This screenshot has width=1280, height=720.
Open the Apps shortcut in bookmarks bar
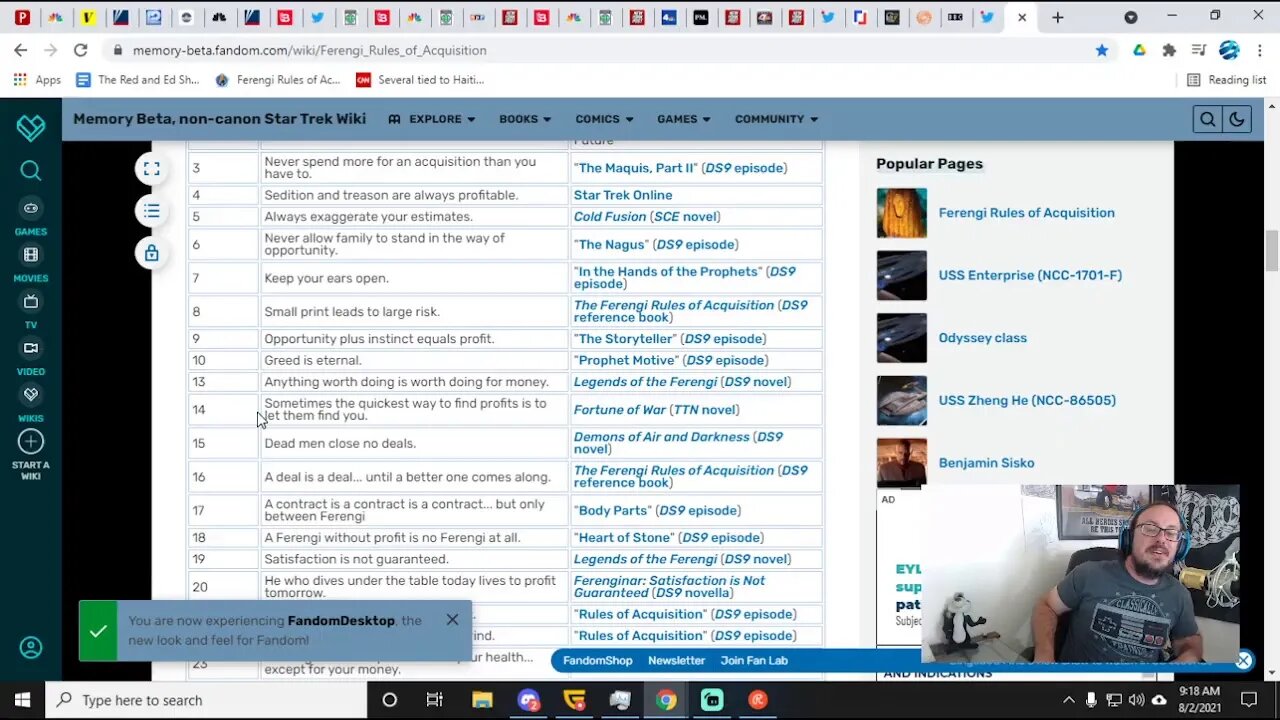pyautogui.click(x=37, y=80)
